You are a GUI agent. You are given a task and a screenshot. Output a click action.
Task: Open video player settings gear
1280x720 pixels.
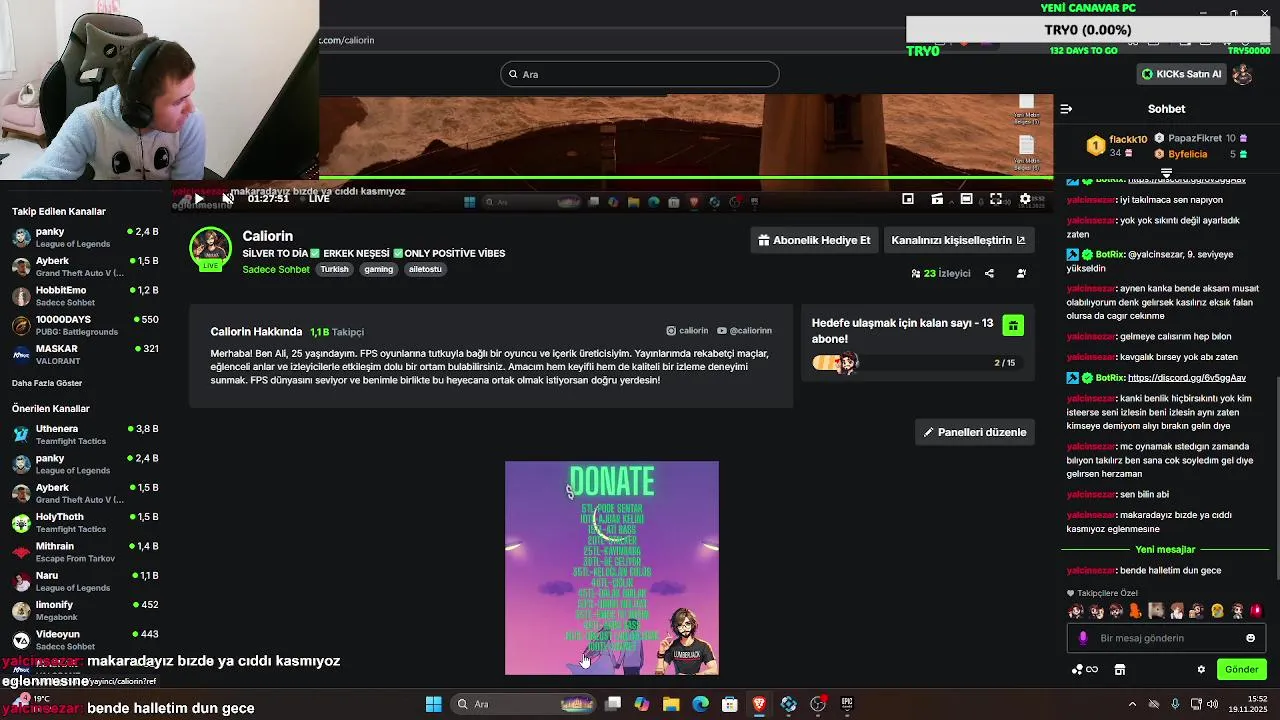(x=1025, y=199)
